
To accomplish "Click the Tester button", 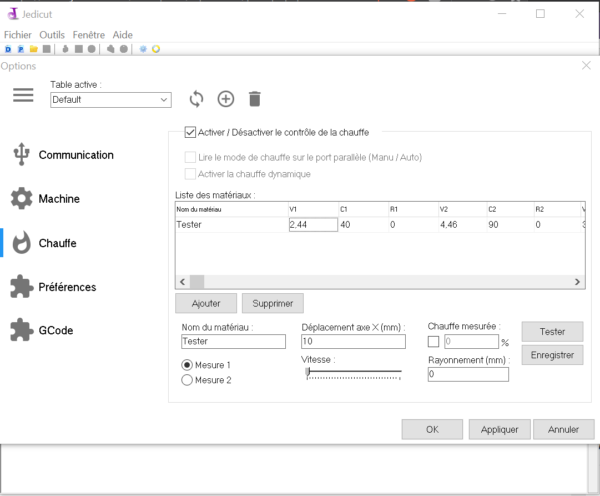I will point(553,331).
